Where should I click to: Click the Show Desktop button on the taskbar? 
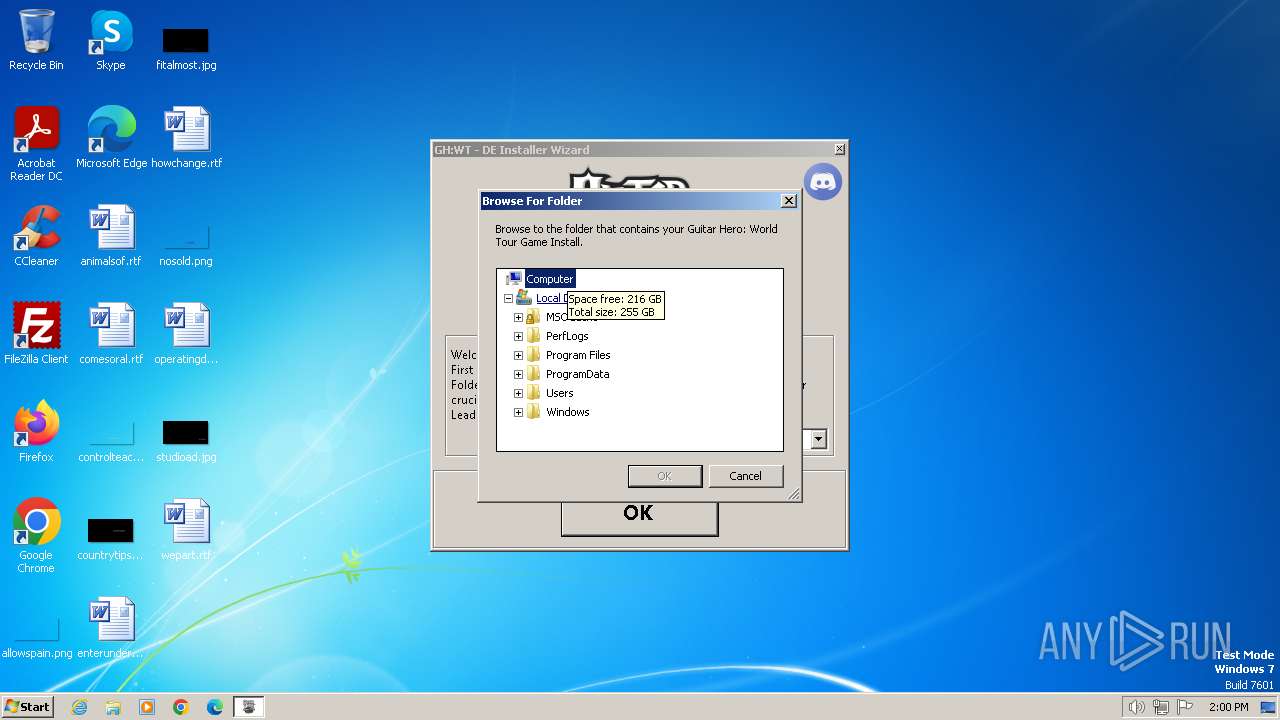1269,707
